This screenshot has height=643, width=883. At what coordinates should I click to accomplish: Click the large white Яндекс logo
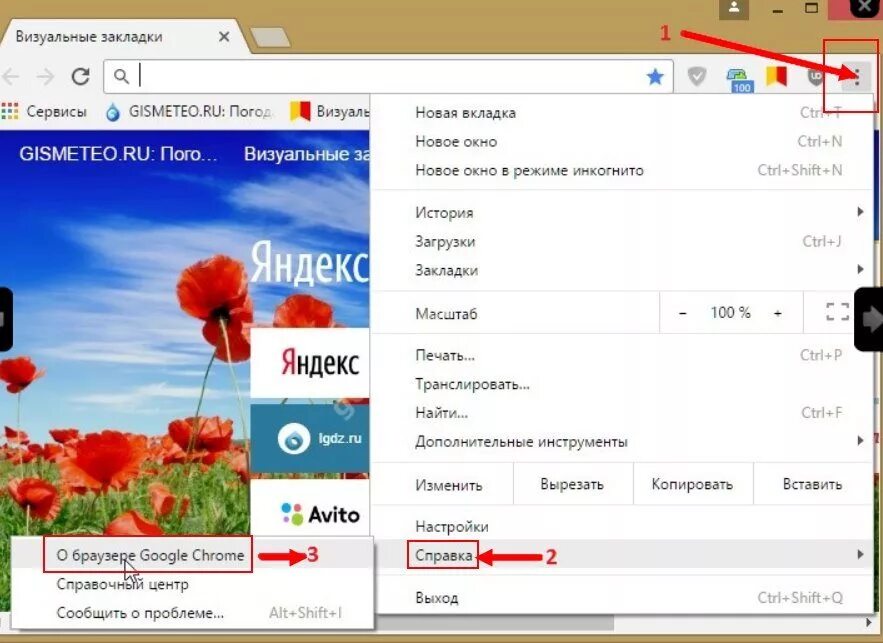[x=309, y=264]
